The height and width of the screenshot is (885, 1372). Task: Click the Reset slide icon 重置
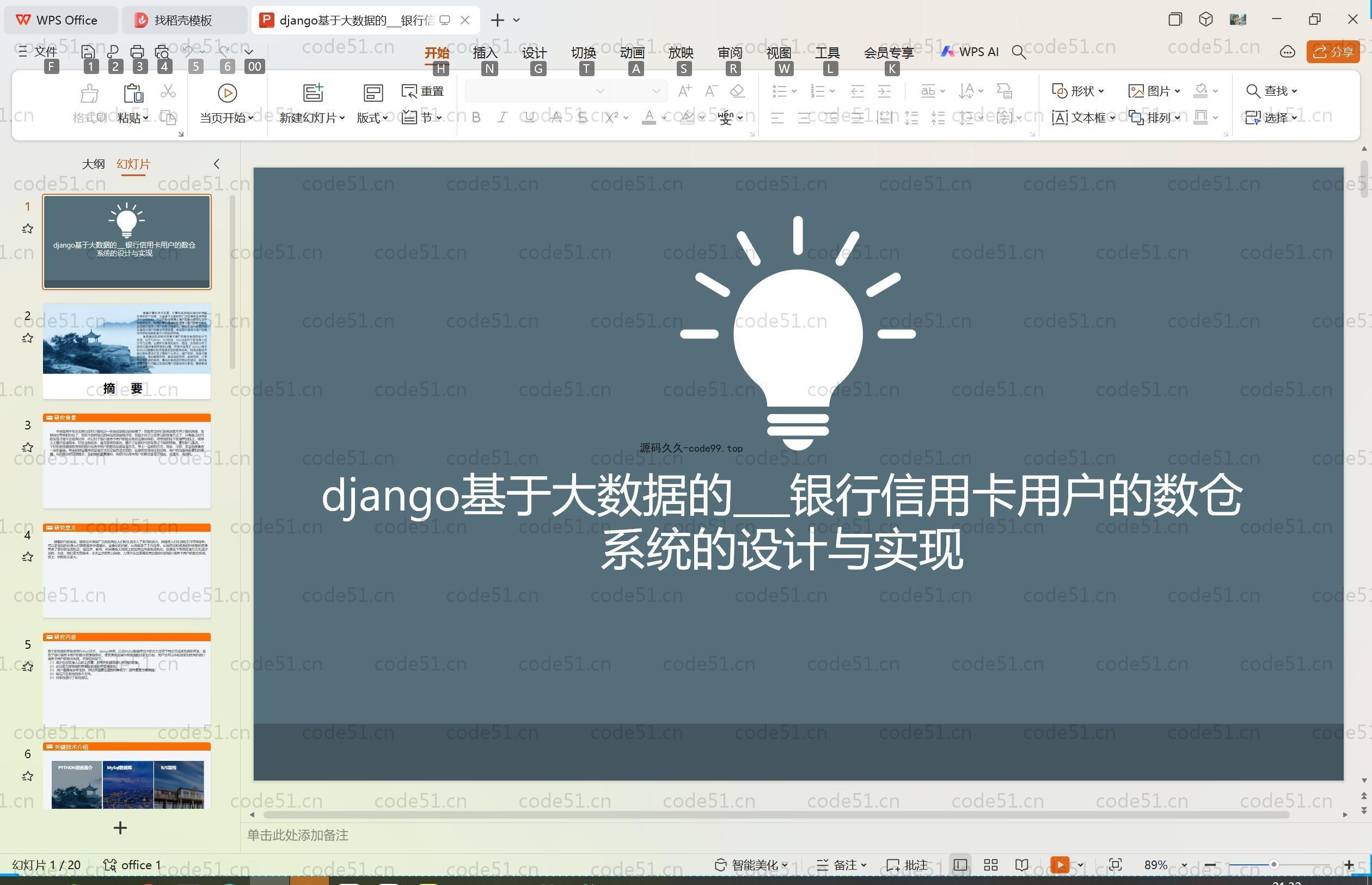click(x=423, y=91)
